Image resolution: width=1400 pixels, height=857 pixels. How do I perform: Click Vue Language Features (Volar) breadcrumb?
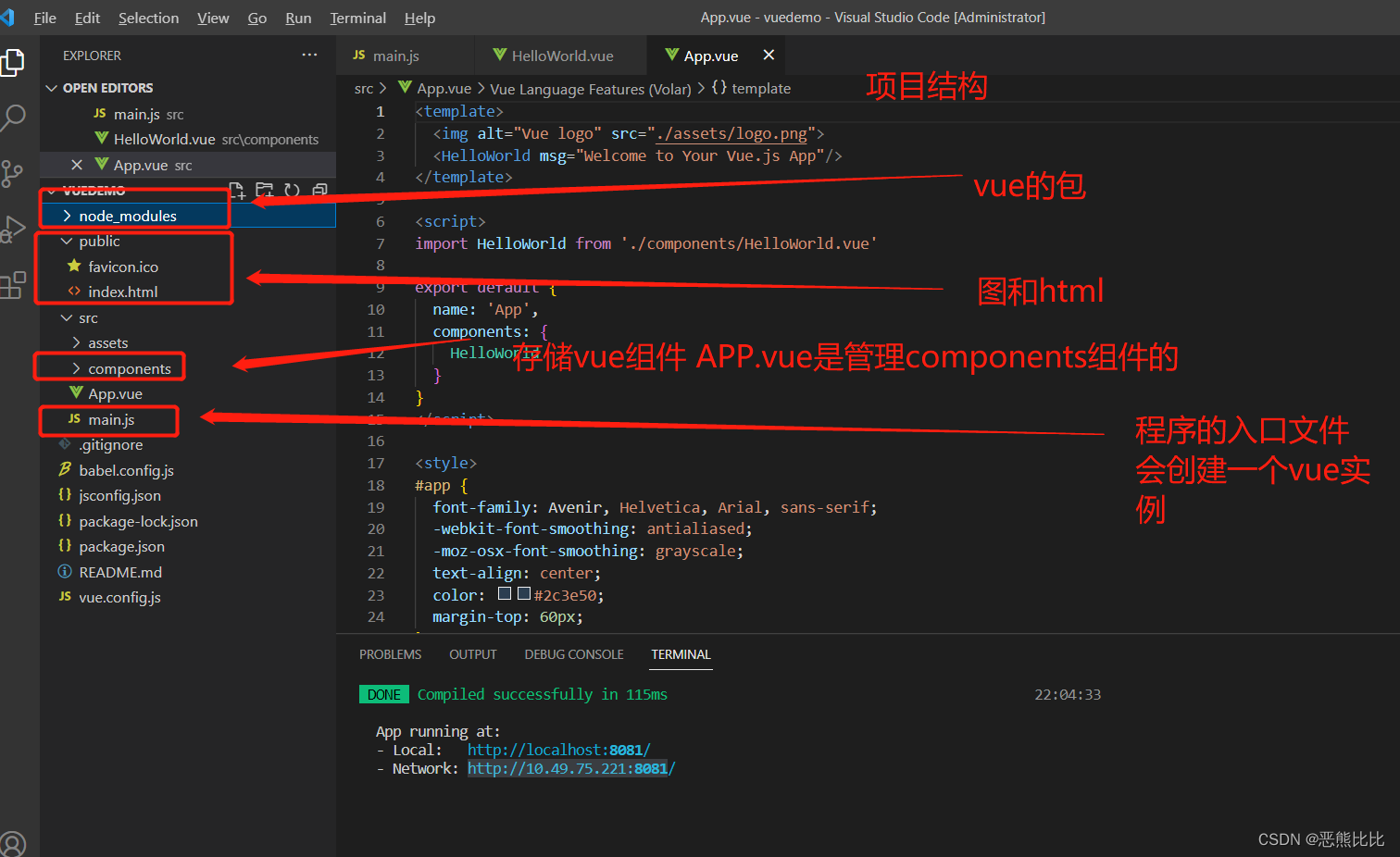click(x=590, y=89)
